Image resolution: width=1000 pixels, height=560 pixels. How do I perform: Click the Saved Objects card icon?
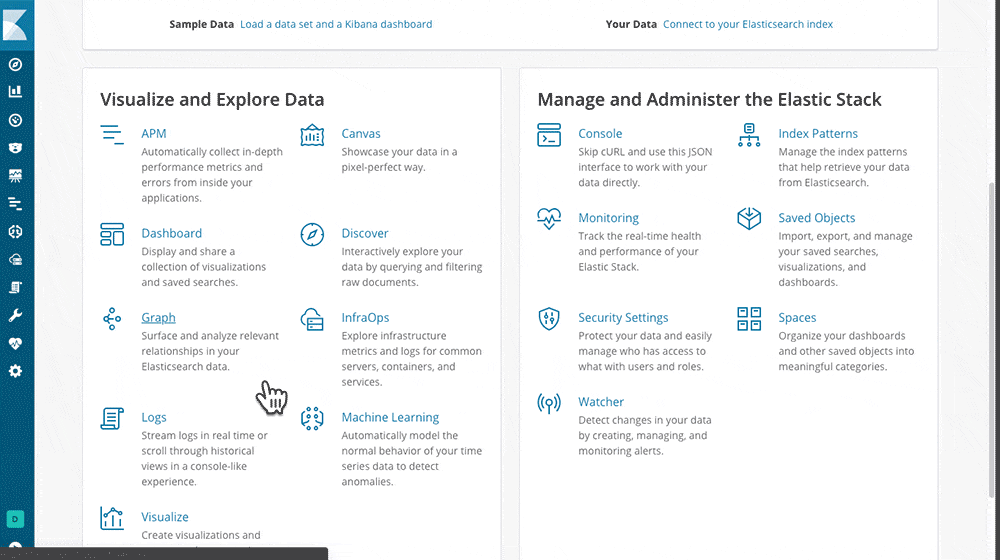pyautogui.click(x=749, y=219)
